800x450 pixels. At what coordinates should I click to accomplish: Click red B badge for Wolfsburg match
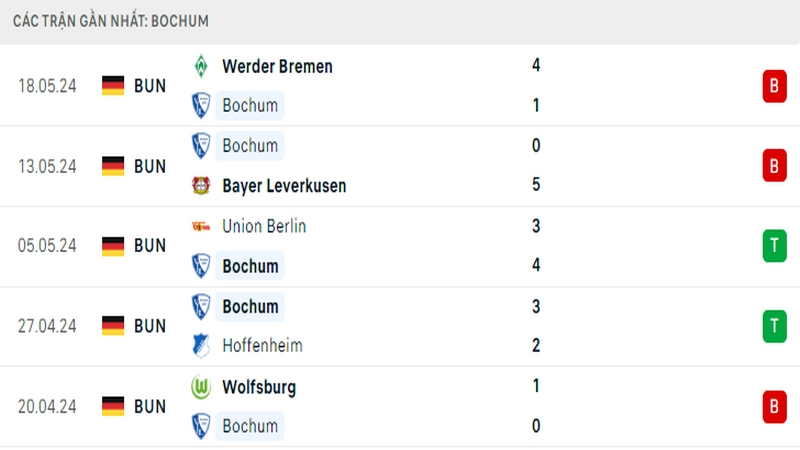pyautogui.click(x=774, y=407)
